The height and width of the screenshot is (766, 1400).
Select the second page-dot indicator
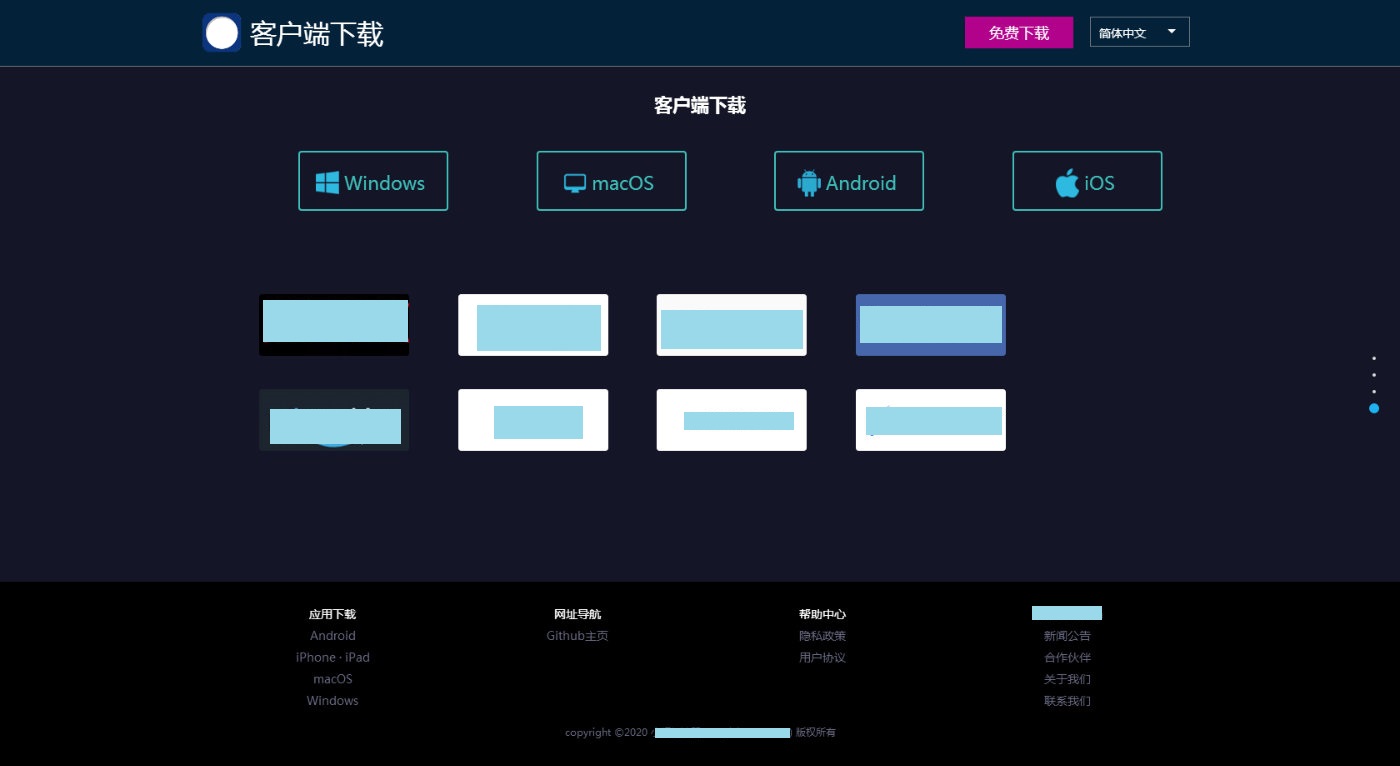[1374, 375]
